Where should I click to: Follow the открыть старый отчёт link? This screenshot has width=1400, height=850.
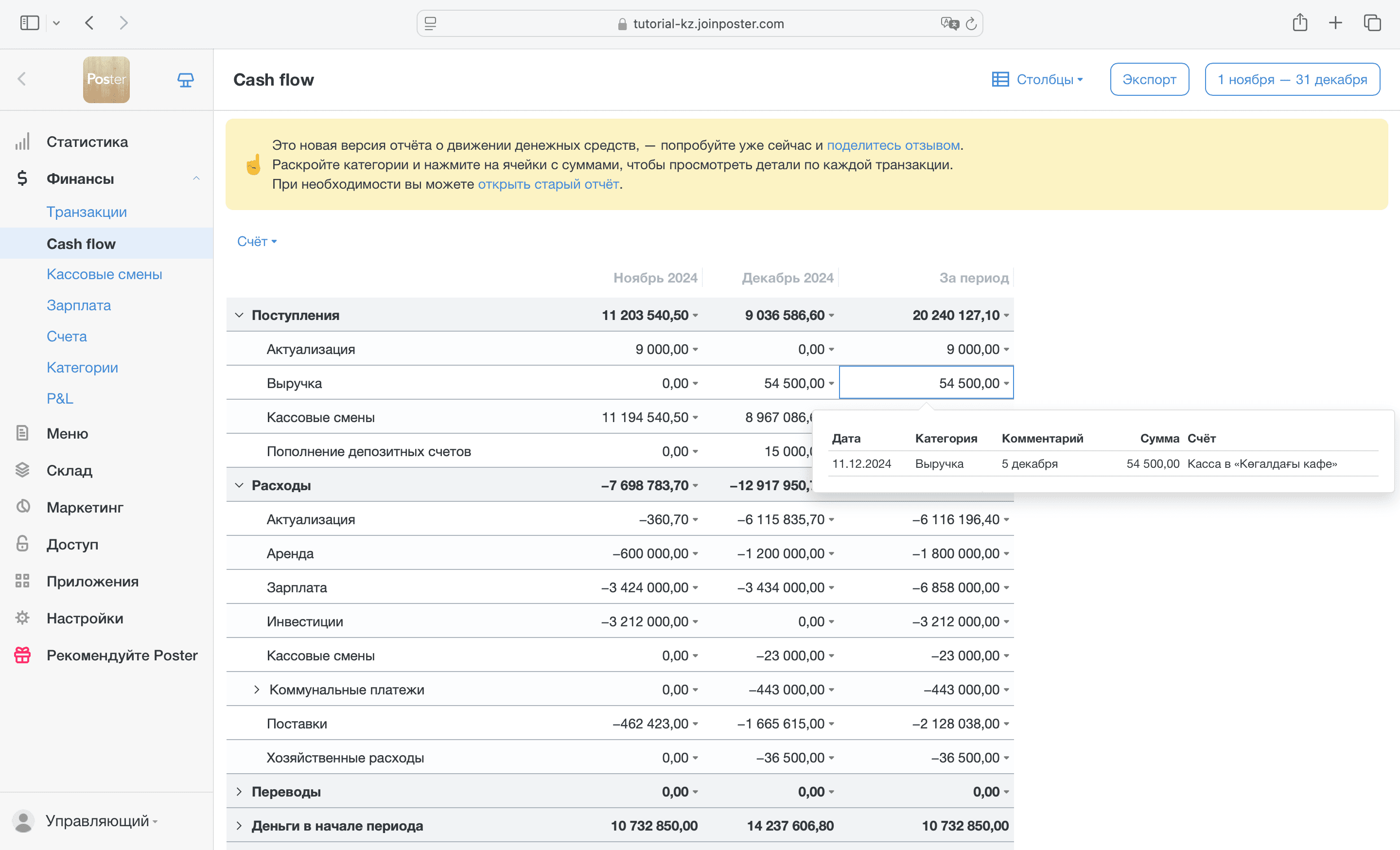tap(548, 184)
